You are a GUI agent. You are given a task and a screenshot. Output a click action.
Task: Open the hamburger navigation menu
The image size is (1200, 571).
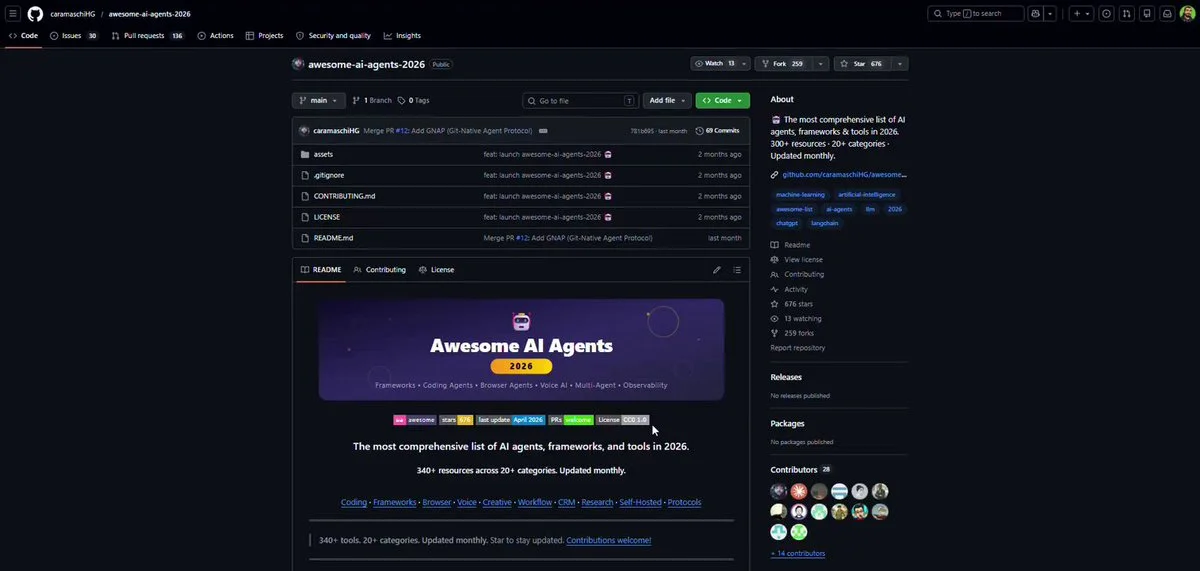click(13, 14)
